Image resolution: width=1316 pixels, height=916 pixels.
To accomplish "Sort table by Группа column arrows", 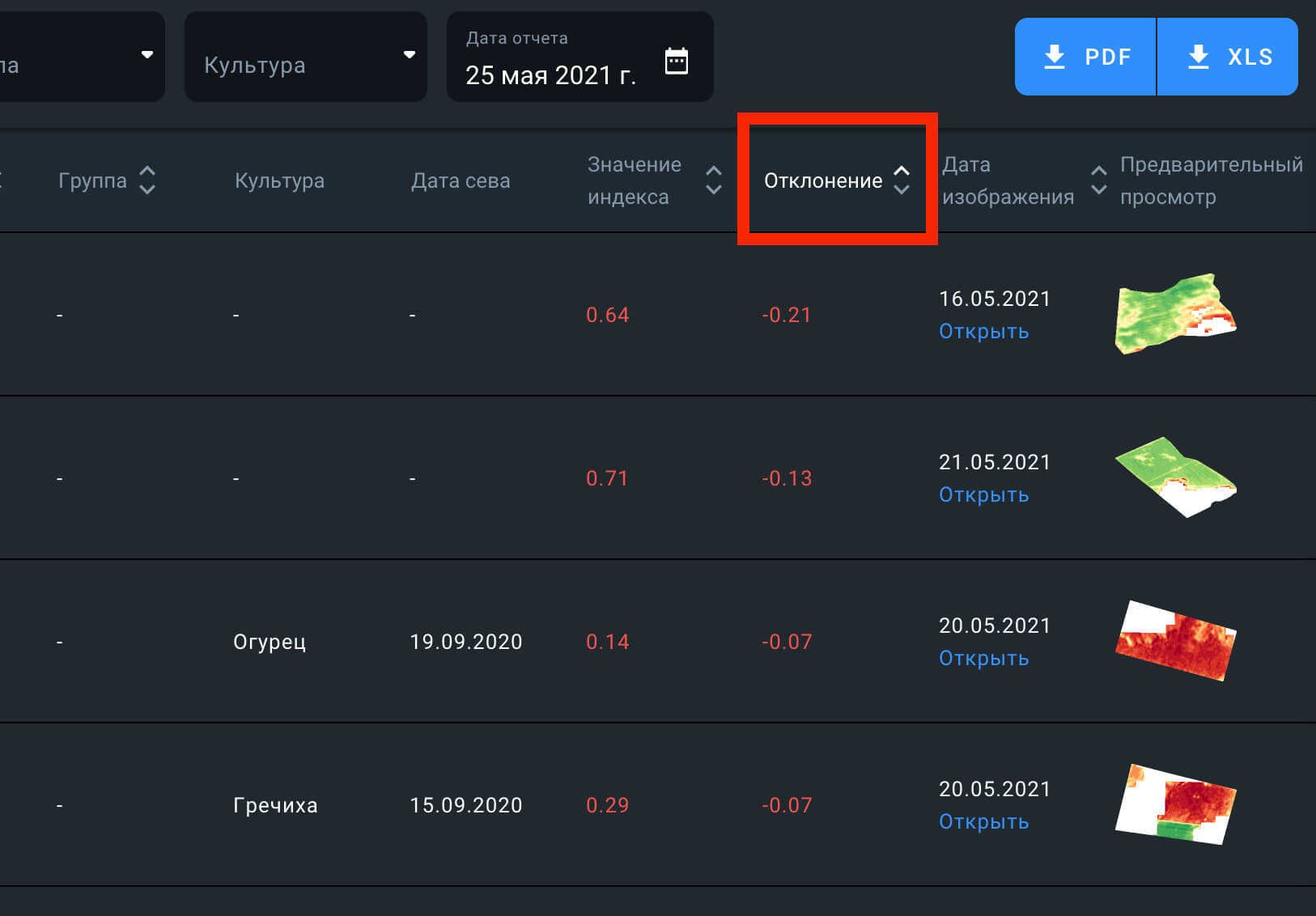I will tap(146, 180).
